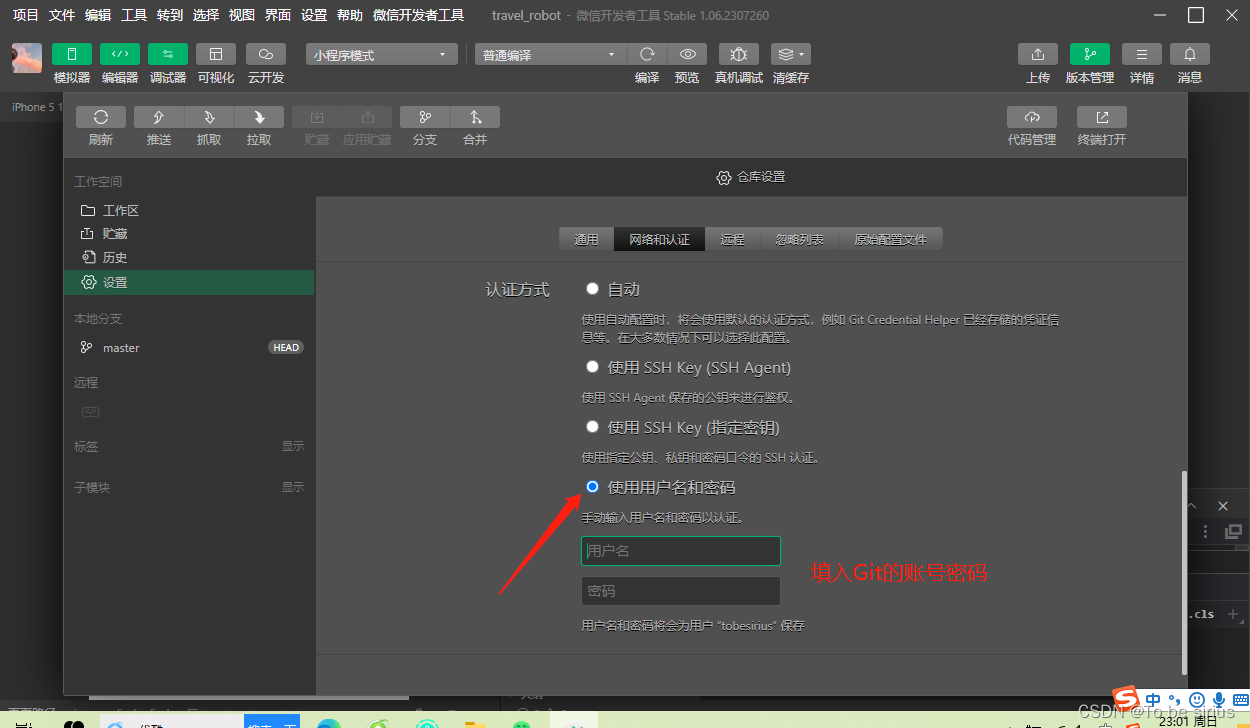Click 显示 next to 标签
The width and height of the screenshot is (1250, 728).
(x=293, y=446)
